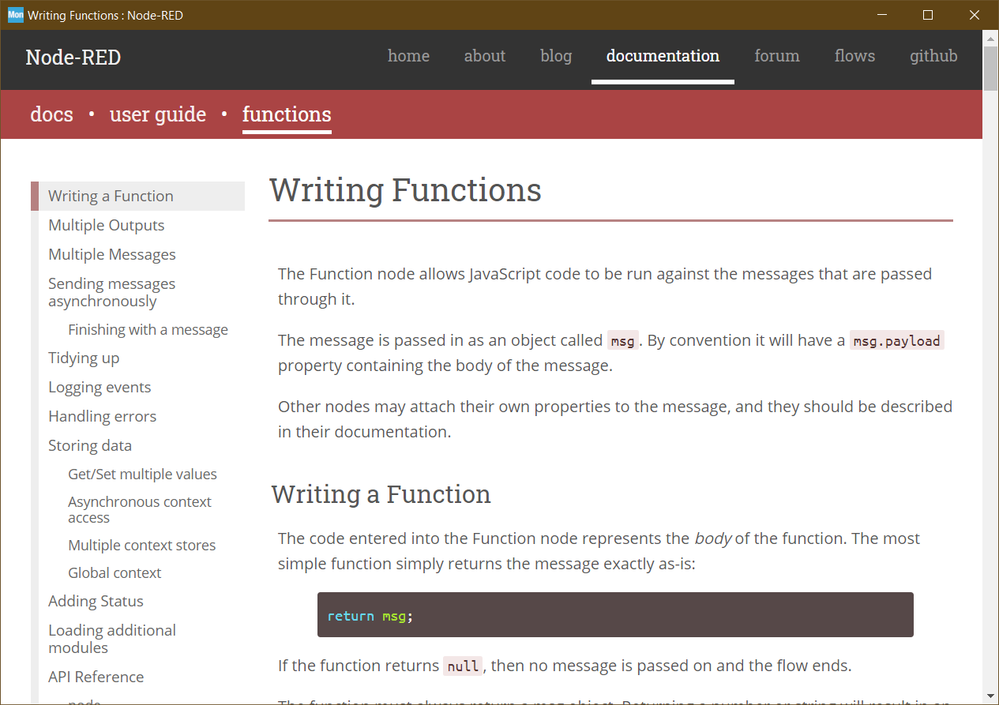Click the scrollbar up arrow
Image resolution: width=999 pixels, height=705 pixels.
[x=990, y=39]
